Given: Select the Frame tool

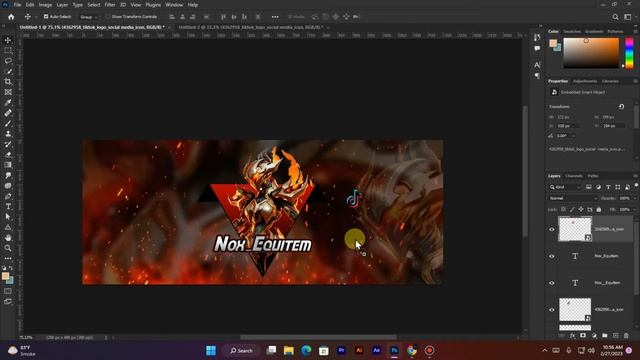Looking at the screenshot, I should [x=8, y=92].
